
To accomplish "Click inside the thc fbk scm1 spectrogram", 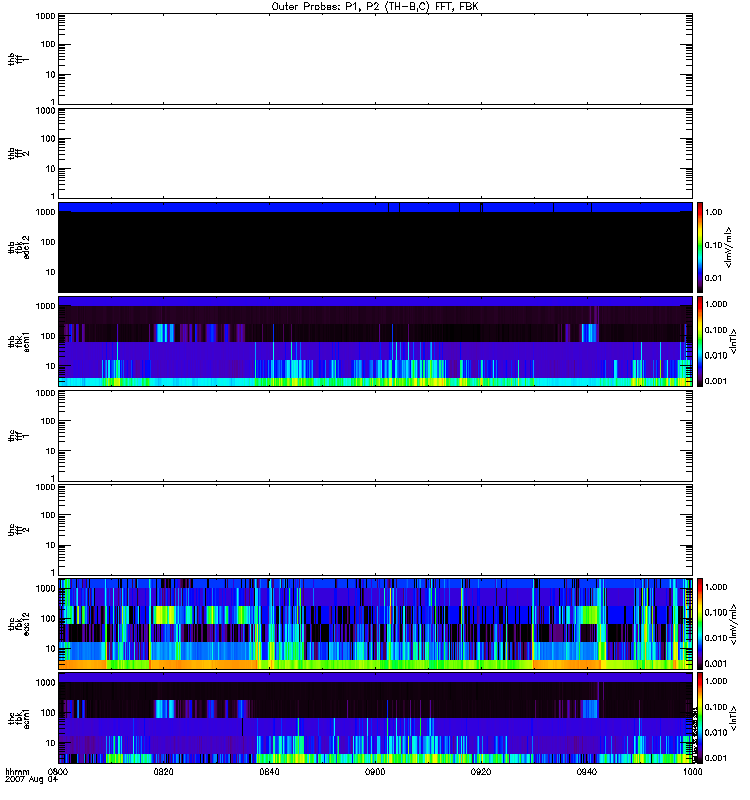I will click(x=375, y=718).
